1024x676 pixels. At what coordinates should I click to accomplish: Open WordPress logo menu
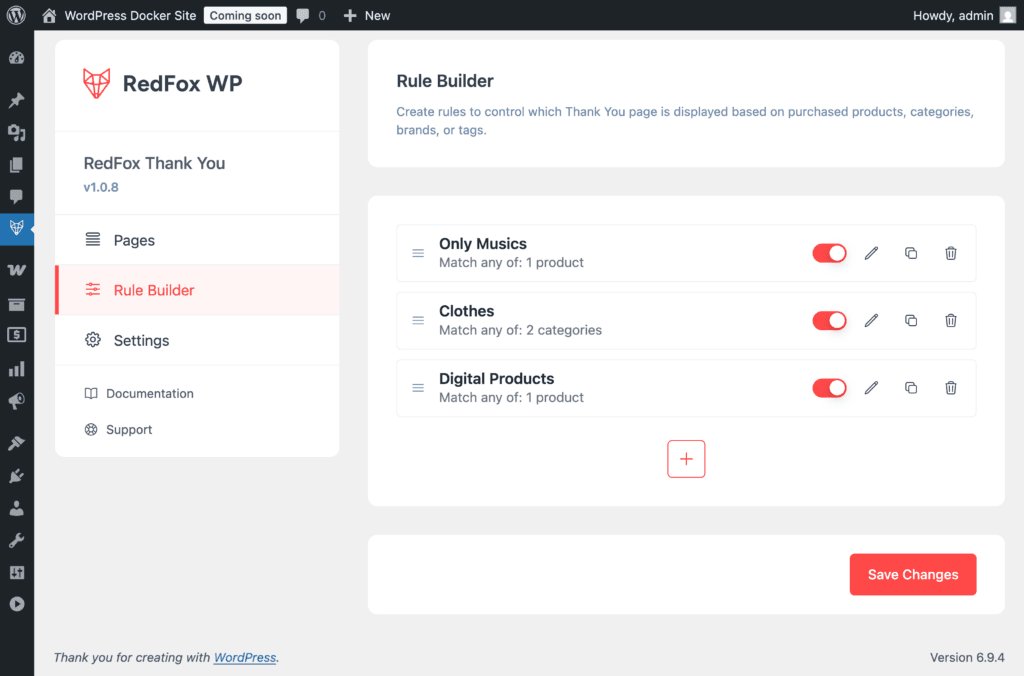pyautogui.click(x=16, y=15)
